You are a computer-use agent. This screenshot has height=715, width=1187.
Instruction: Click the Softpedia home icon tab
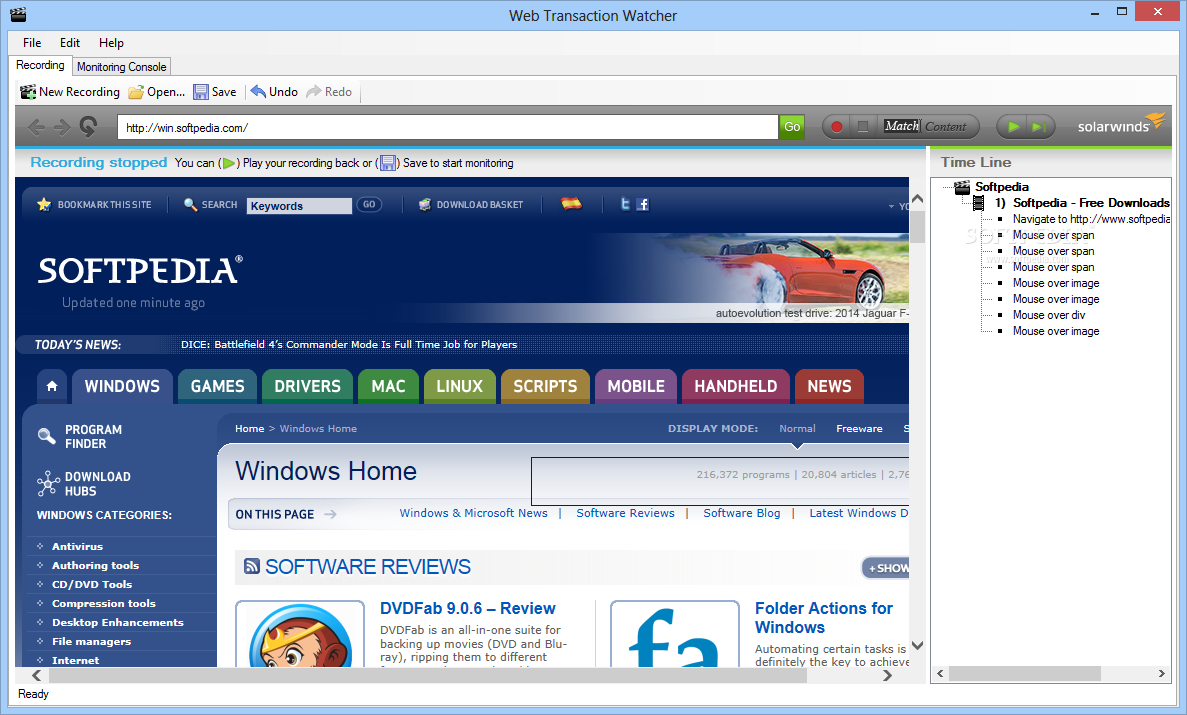[51, 386]
